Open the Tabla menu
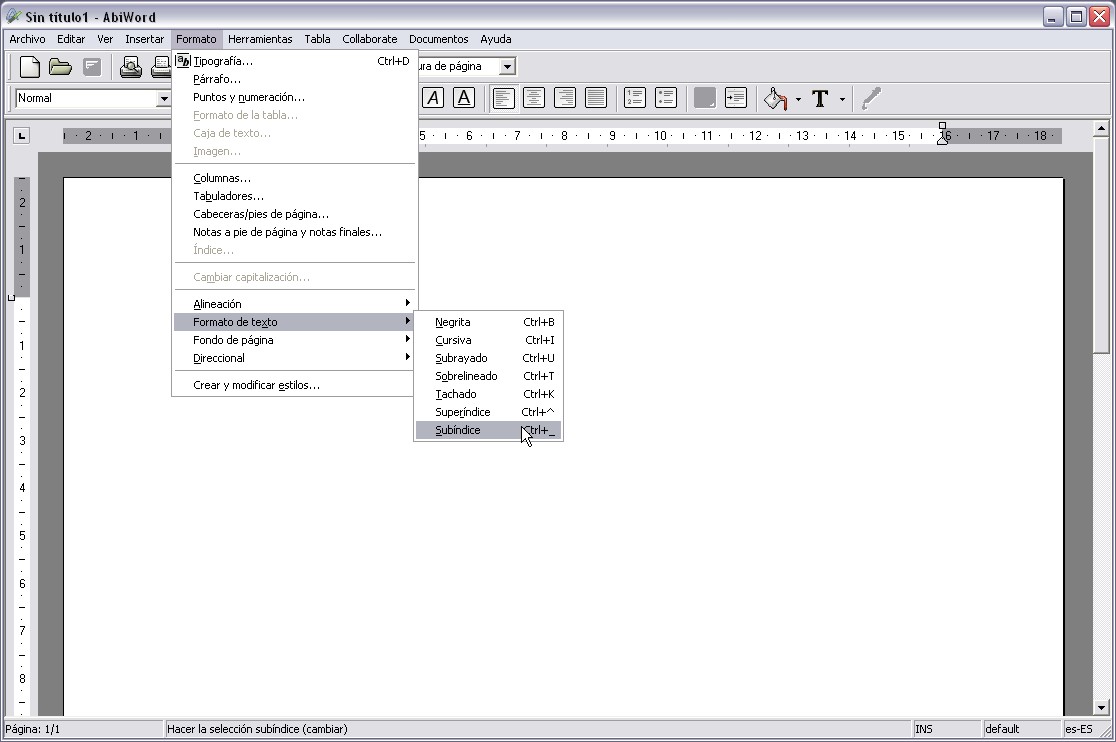The width and height of the screenshot is (1116, 742). pyautogui.click(x=317, y=39)
